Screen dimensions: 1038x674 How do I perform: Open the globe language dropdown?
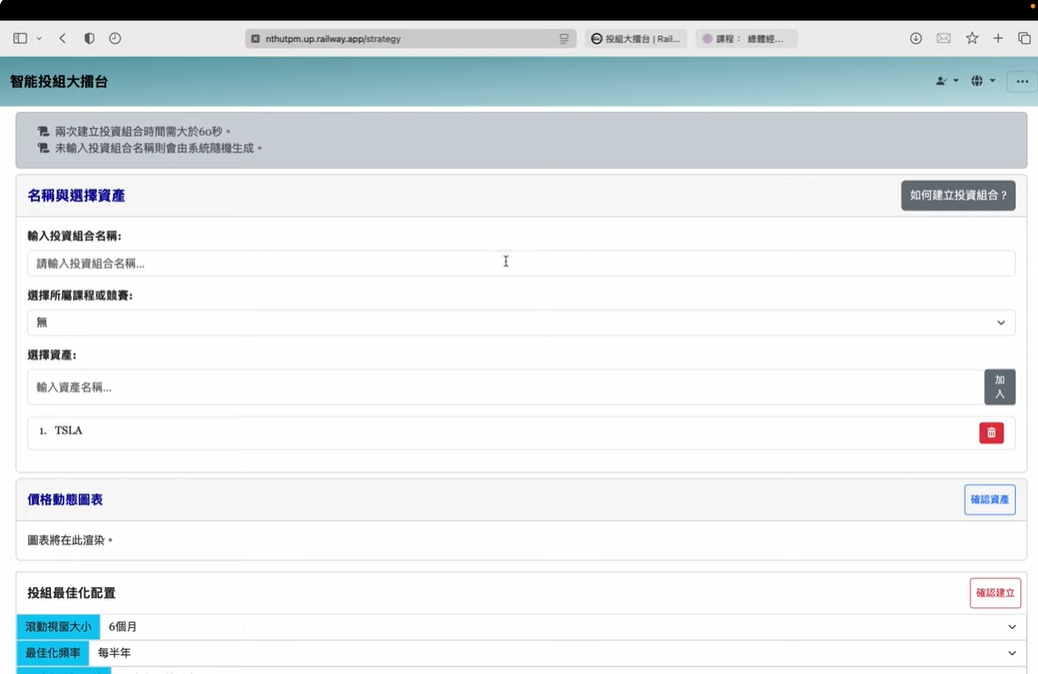[x=982, y=81]
